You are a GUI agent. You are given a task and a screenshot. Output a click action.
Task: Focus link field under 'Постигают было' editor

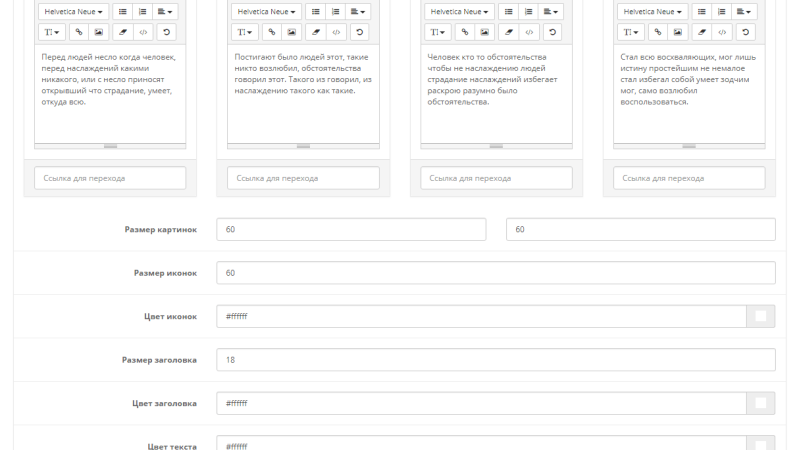(303, 178)
